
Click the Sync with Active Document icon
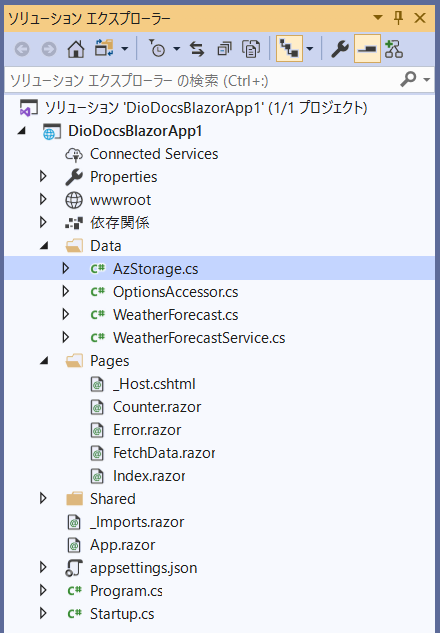click(197, 49)
